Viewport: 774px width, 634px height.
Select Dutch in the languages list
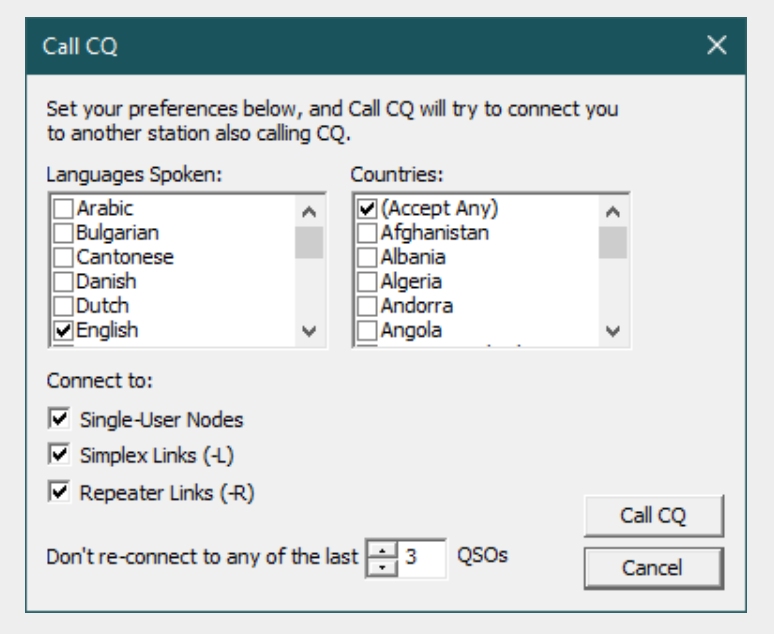[x=62, y=305]
